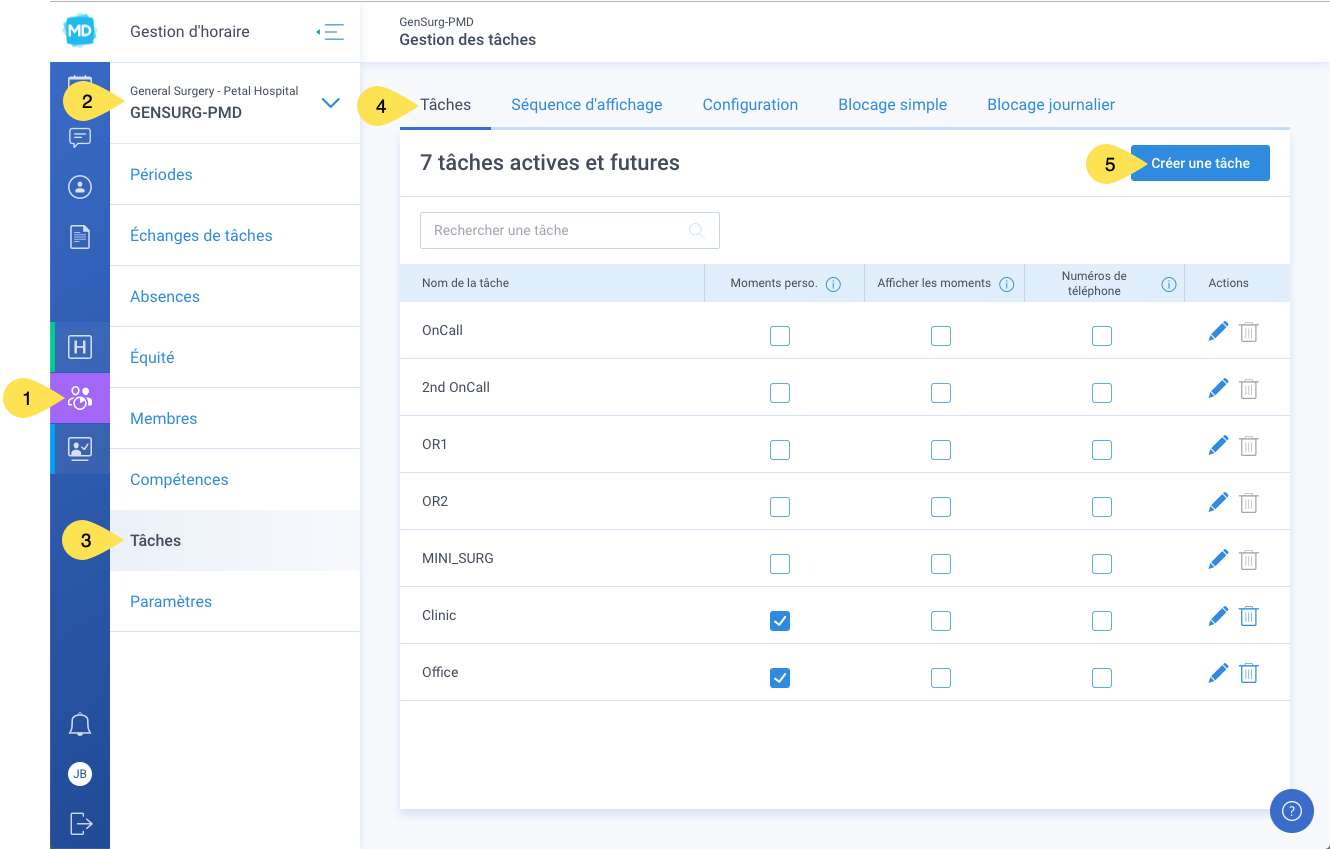
Task: Click the Rechercher une tâche search field
Action: [570, 230]
